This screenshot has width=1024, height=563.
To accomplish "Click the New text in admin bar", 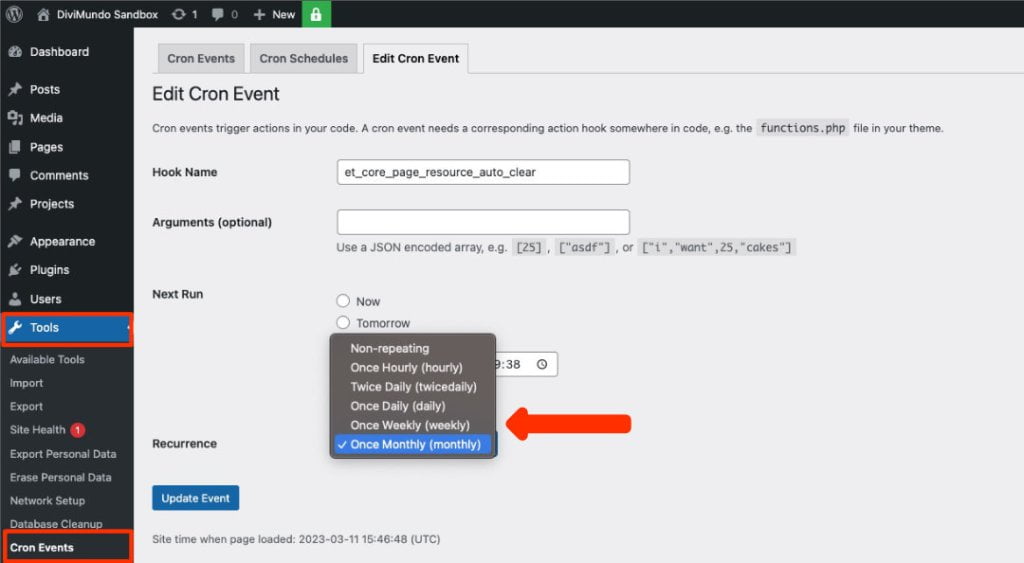I will (283, 14).
